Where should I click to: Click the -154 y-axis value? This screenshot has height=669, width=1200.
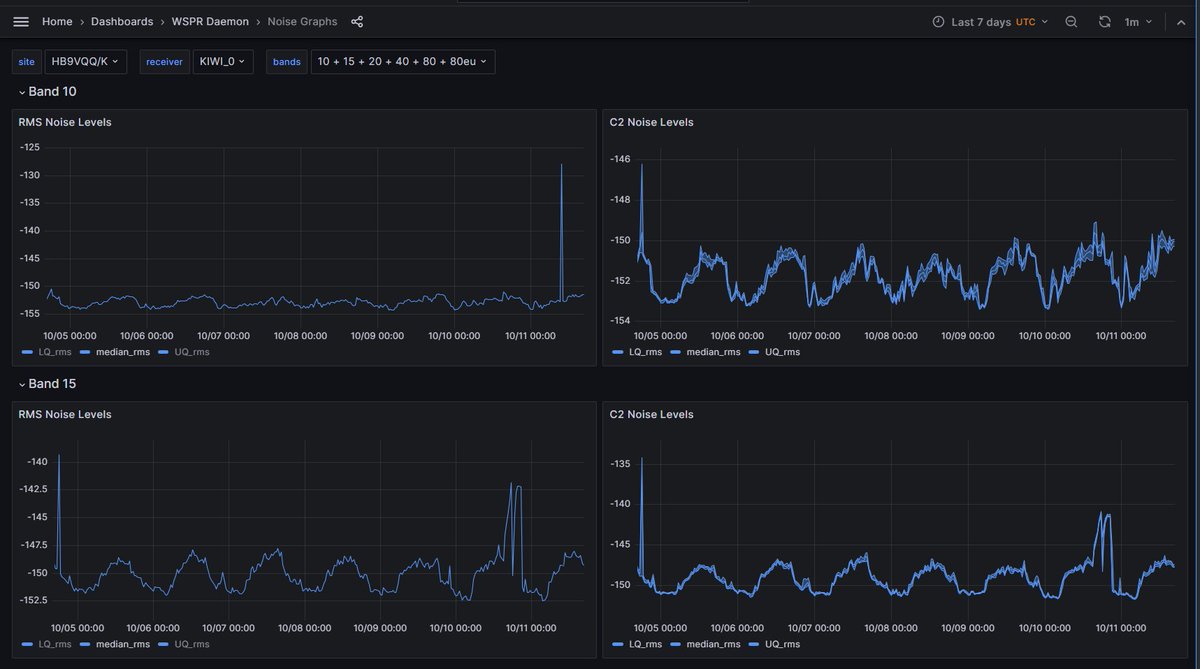click(621, 320)
